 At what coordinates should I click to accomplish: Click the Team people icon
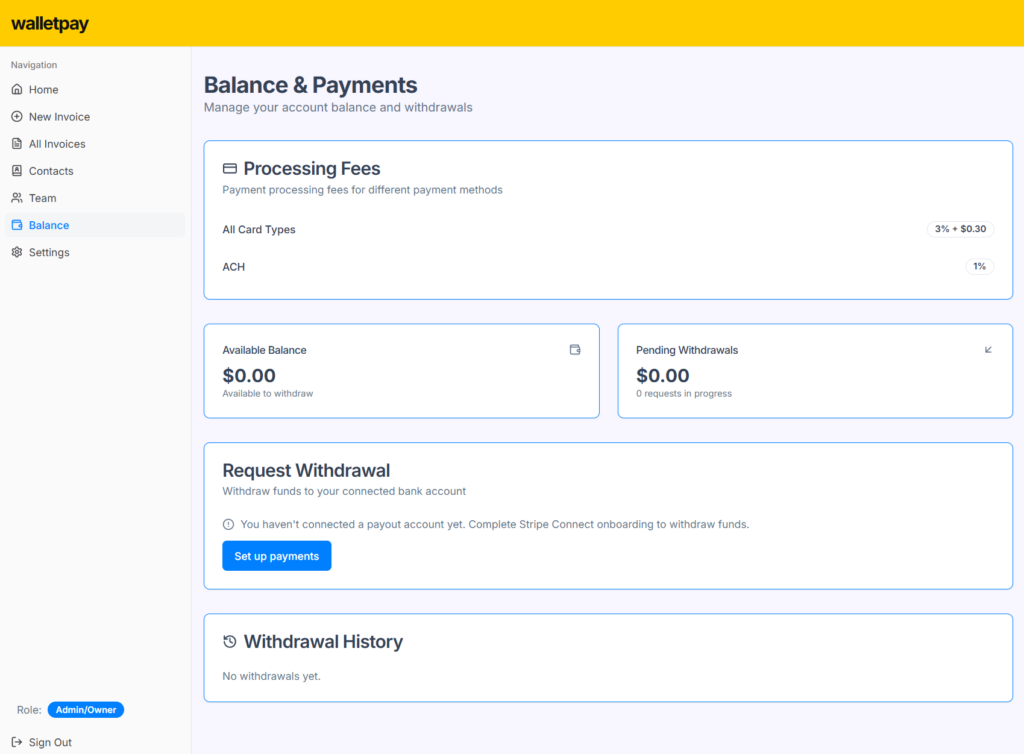click(x=17, y=198)
